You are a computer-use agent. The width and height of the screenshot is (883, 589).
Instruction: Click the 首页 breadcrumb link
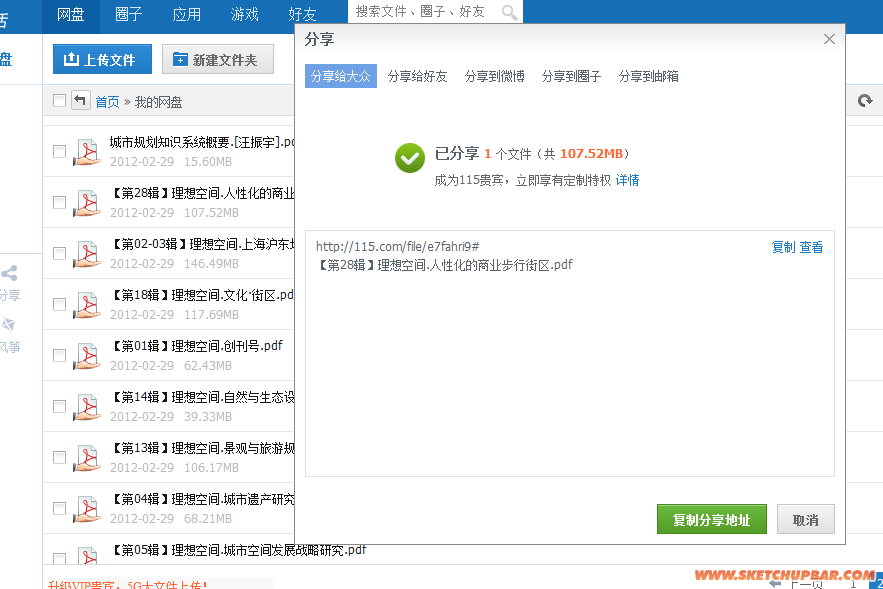[x=107, y=102]
